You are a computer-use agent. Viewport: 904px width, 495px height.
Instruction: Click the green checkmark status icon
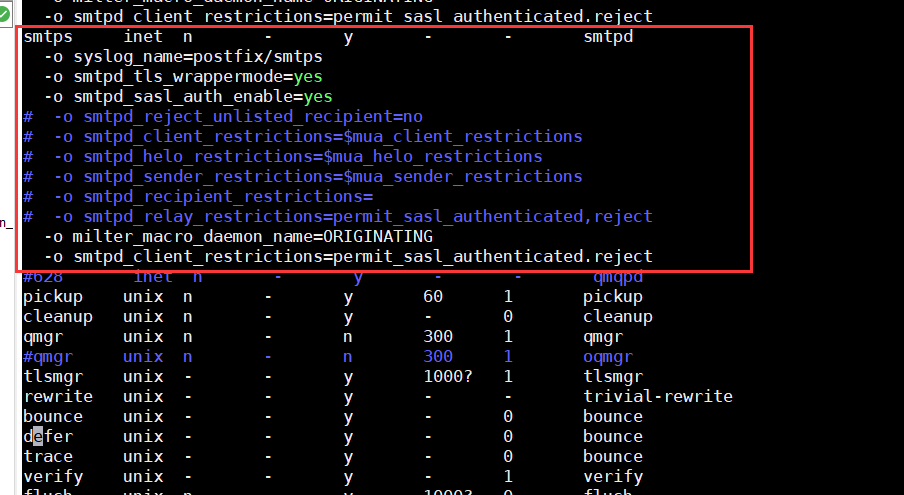click(x=4, y=14)
